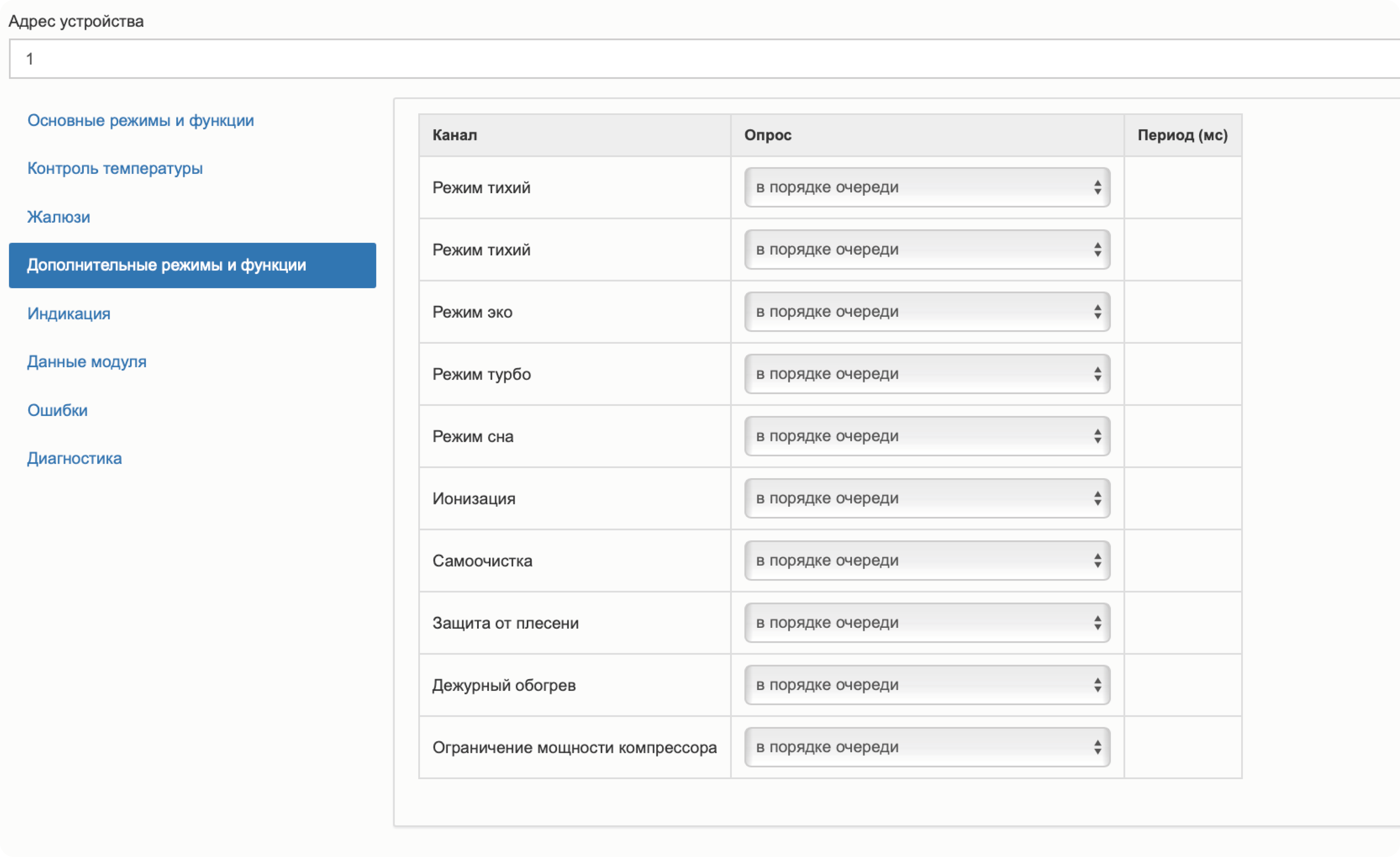1400x857 pixels.
Task: Select Дополнительные режимы и функции tab
Action: click(x=192, y=265)
